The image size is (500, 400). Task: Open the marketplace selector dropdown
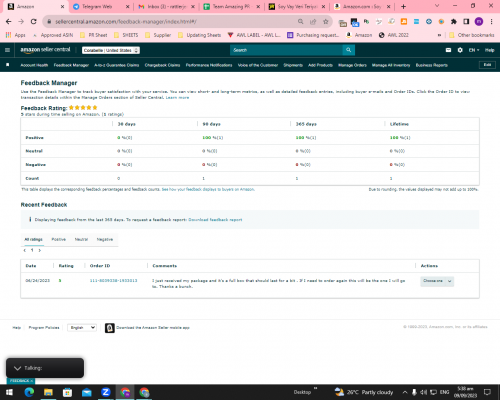[111, 50]
